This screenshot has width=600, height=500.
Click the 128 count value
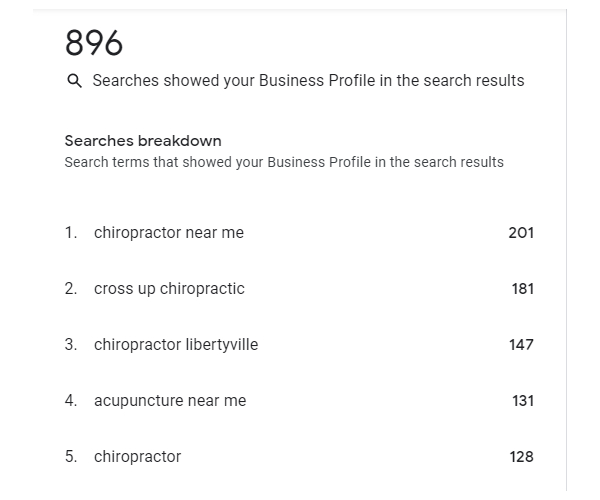[x=521, y=457]
